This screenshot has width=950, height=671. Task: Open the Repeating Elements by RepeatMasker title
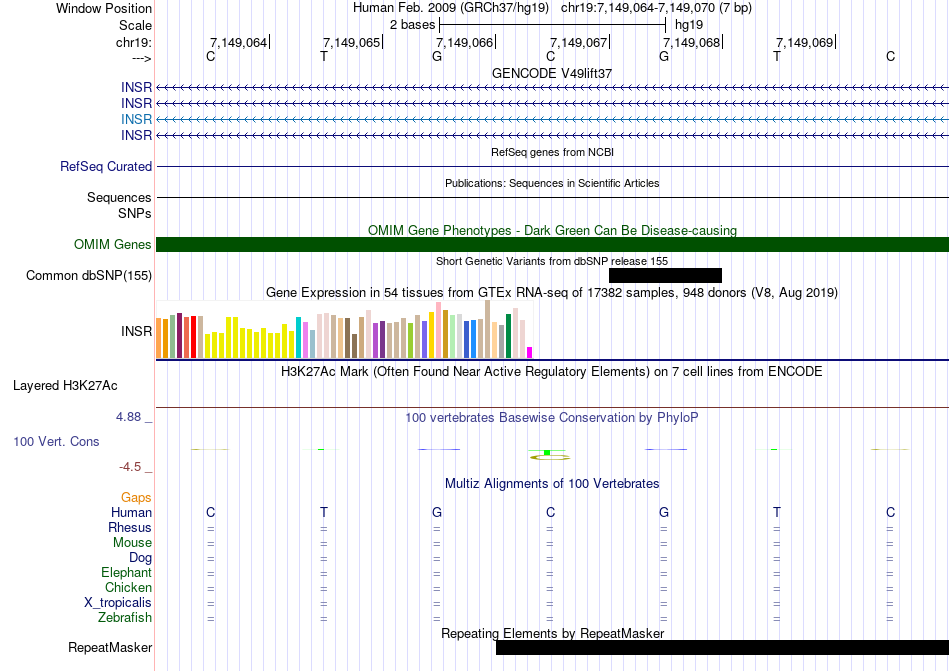point(552,633)
